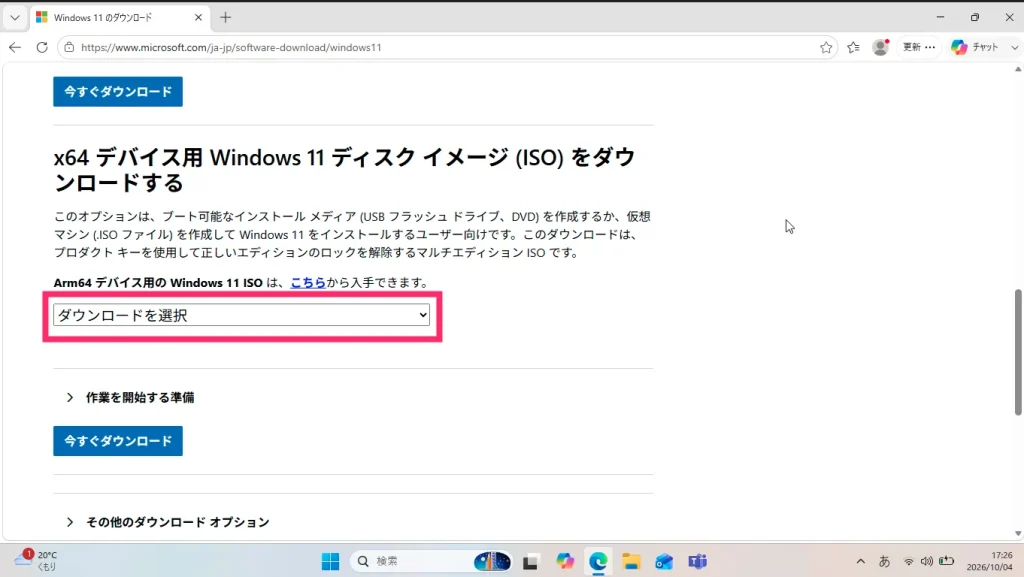
Task: Follow the こちら link for Arm64 ISO
Action: pyautogui.click(x=308, y=283)
